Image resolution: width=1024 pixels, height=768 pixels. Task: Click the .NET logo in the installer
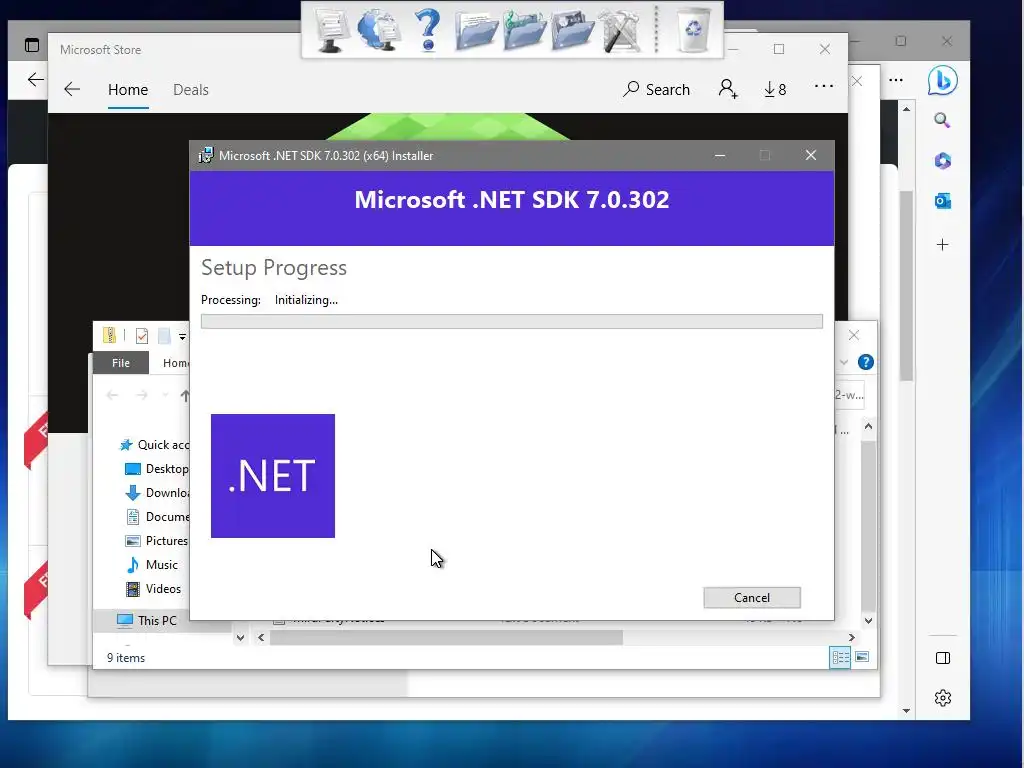(273, 476)
